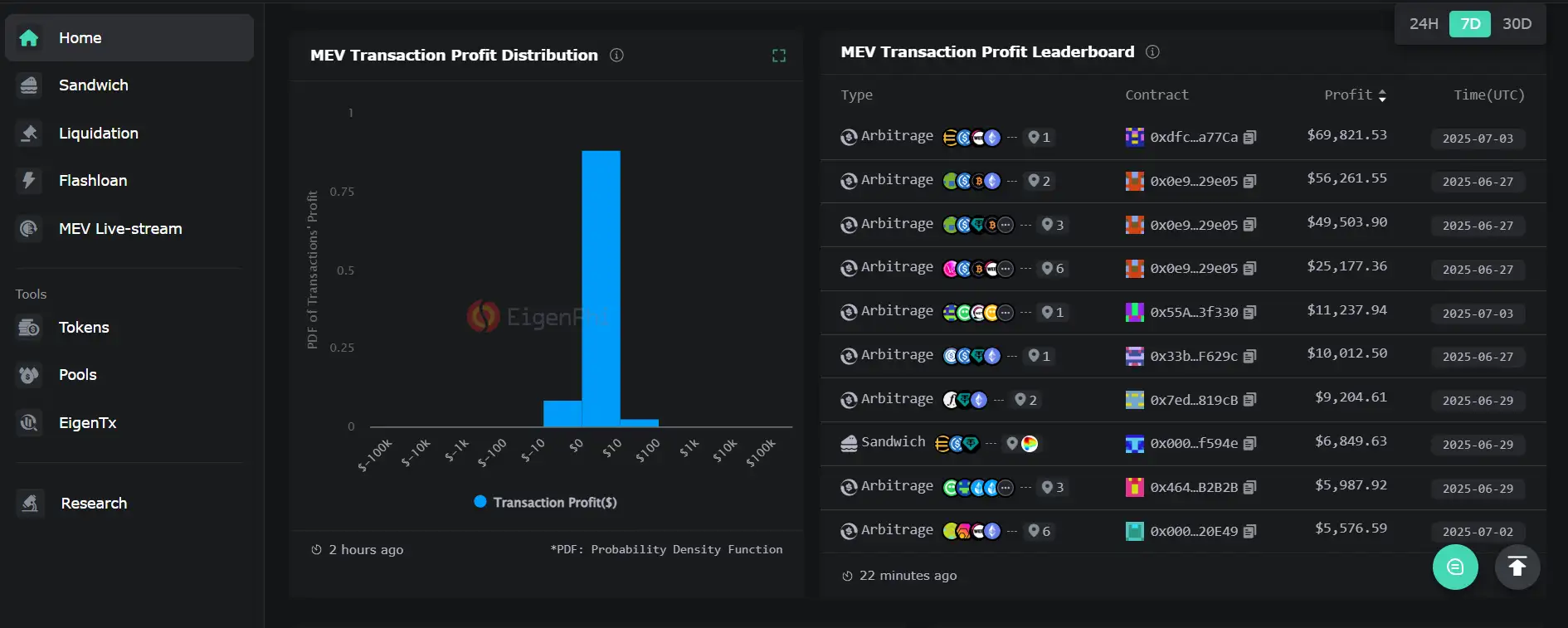Image resolution: width=1568 pixels, height=628 pixels.
Task: Open the 0x0e9...29e05 contract in $56,261.55 row
Action: 1193,182
